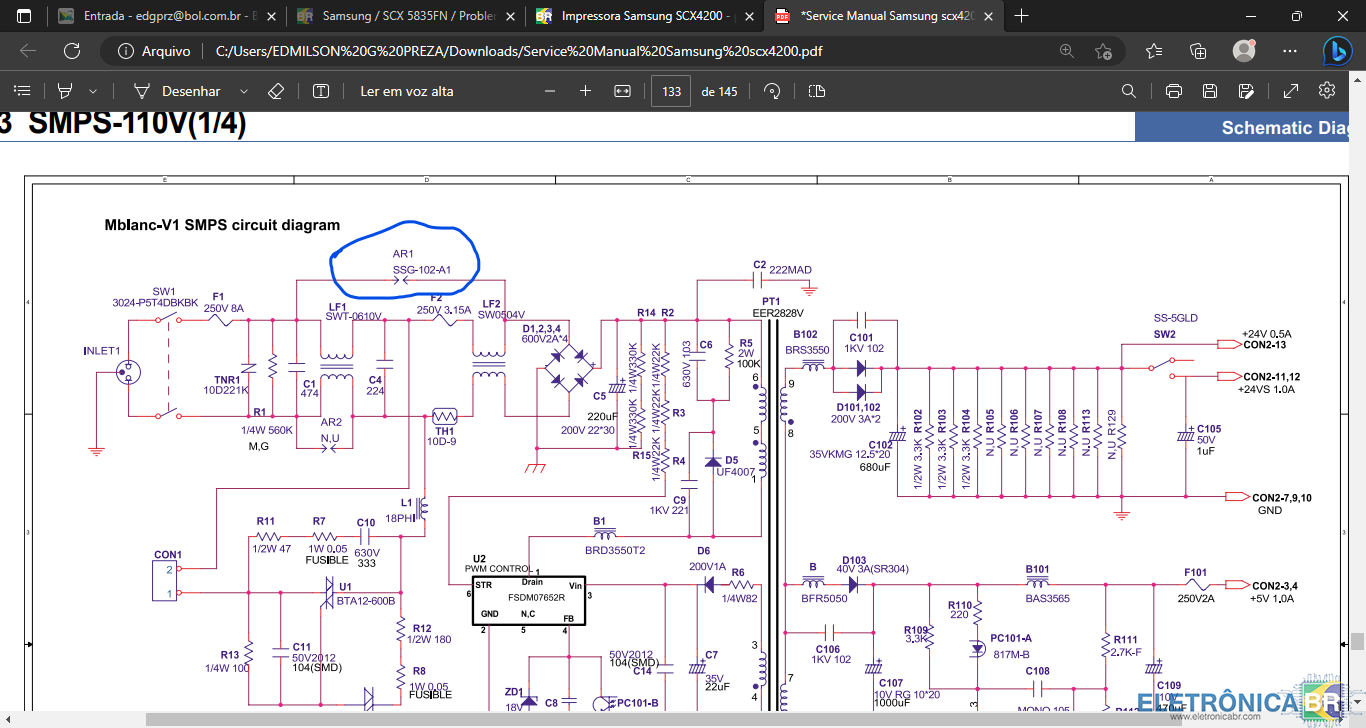
Task: Click the 'CON2-13' connector label
Action: pos(1265,345)
